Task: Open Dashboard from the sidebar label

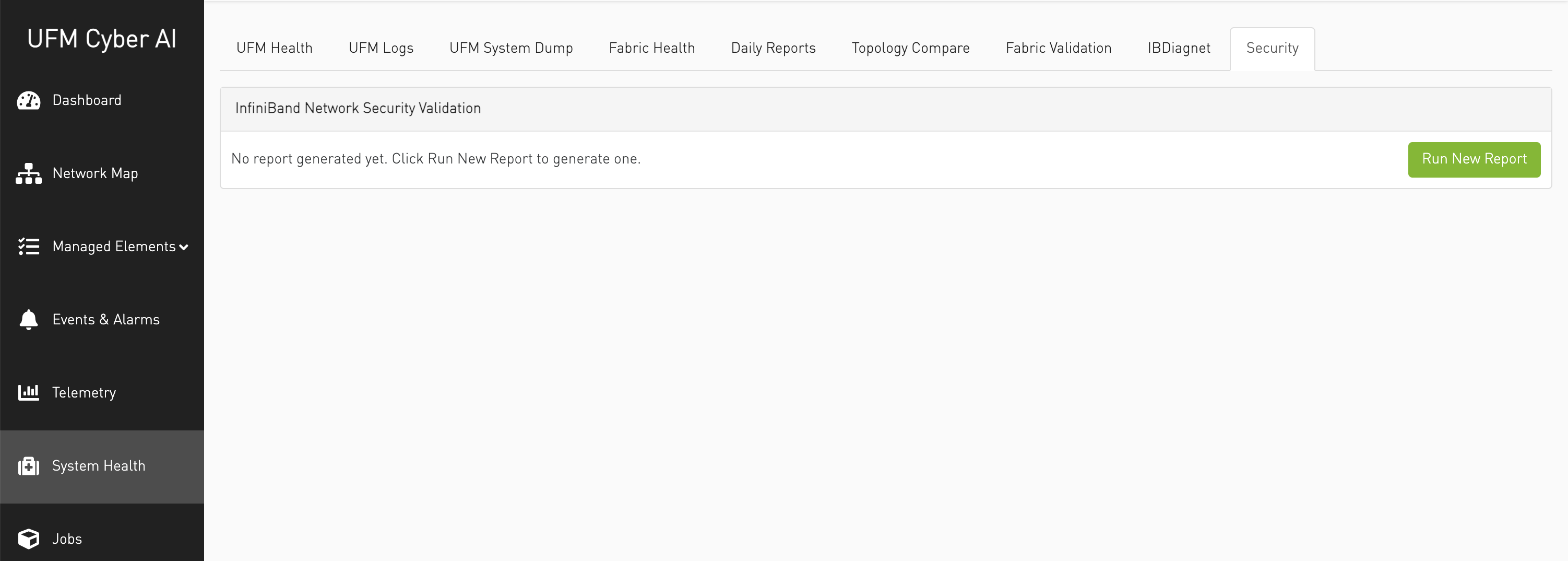Action: pyautogui.click(x=87, y=100)
